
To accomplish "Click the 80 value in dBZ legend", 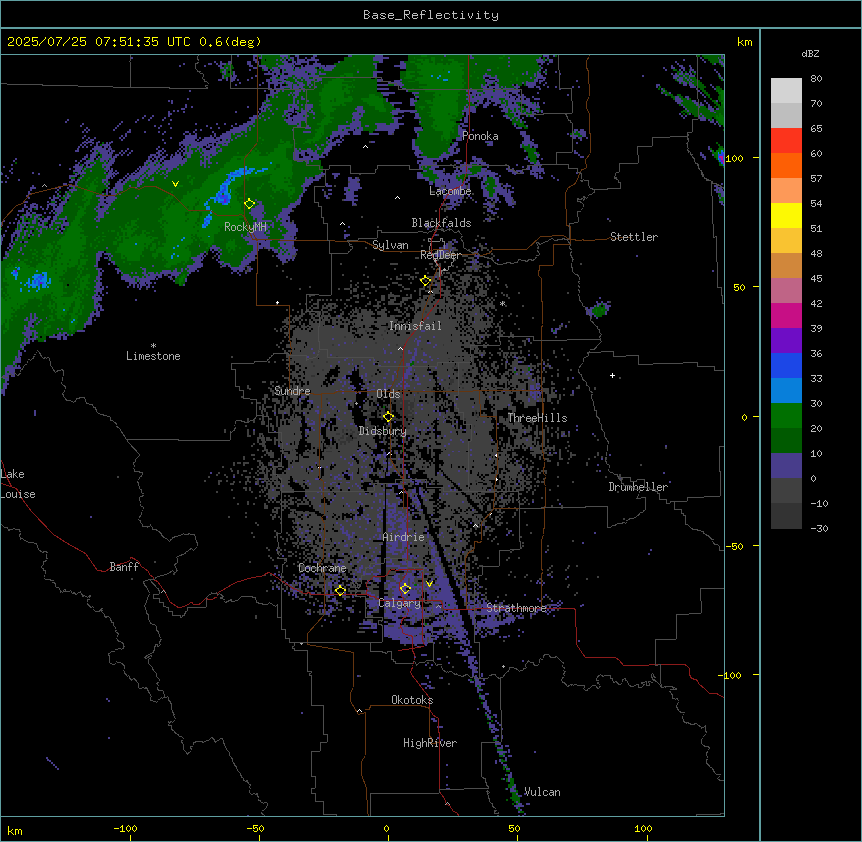I will [x=816, y=79].
